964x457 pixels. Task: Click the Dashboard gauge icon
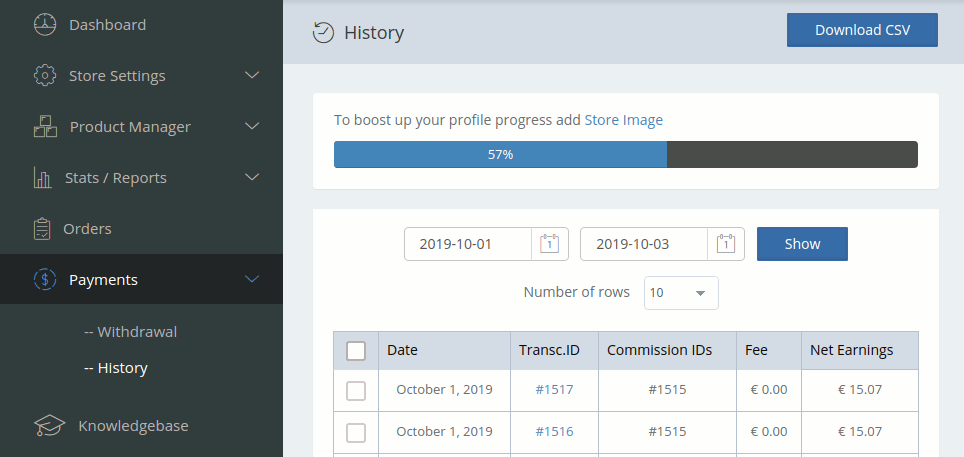click(x=45, y=25)
